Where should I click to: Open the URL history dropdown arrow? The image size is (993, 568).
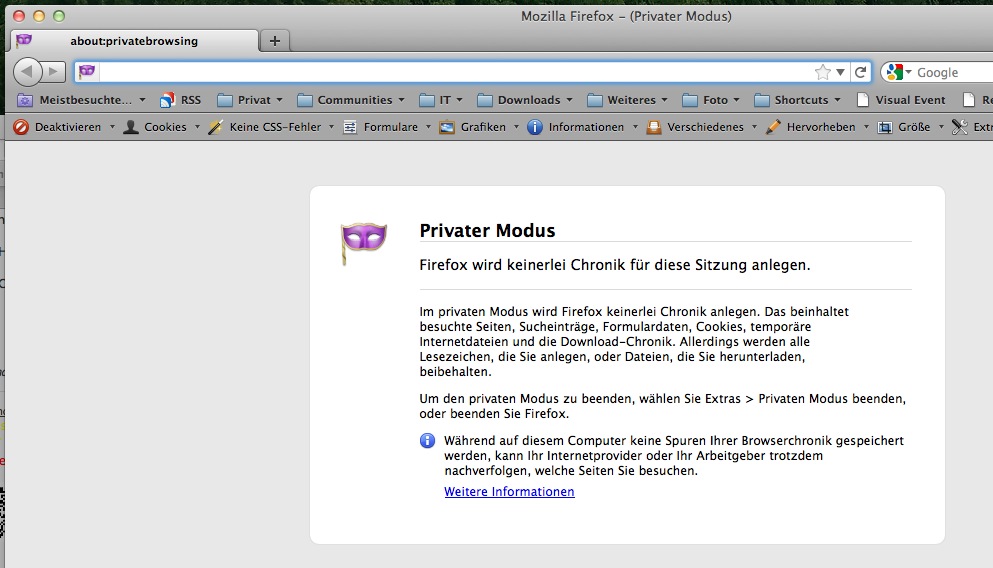(840, 72)
